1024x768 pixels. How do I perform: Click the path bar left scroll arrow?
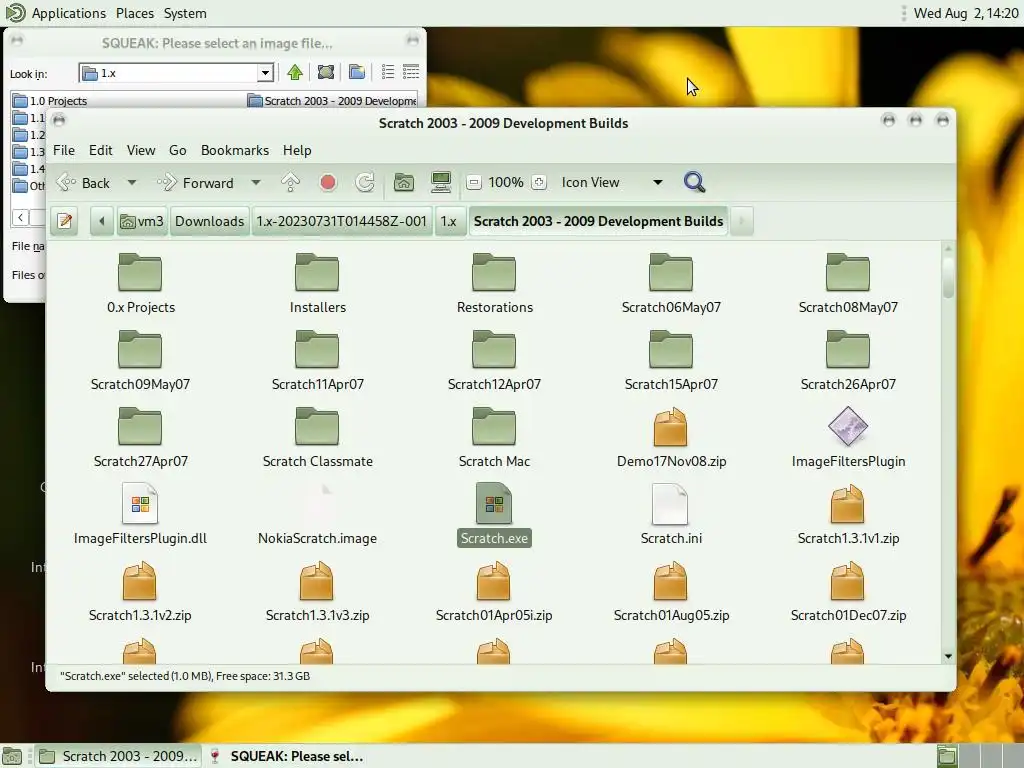click(x=102, y=221)
